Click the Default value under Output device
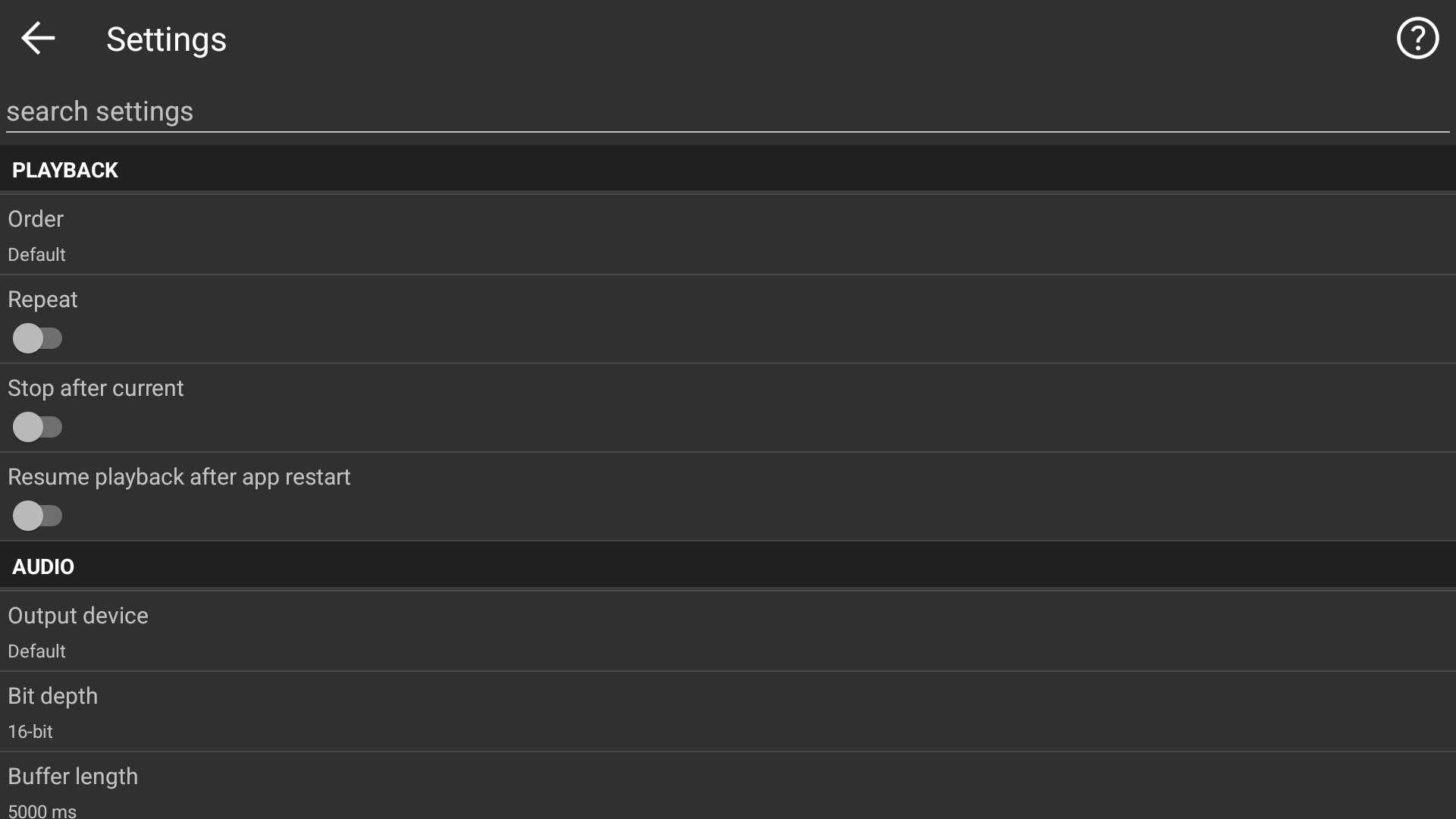 (x=36, y=651)
